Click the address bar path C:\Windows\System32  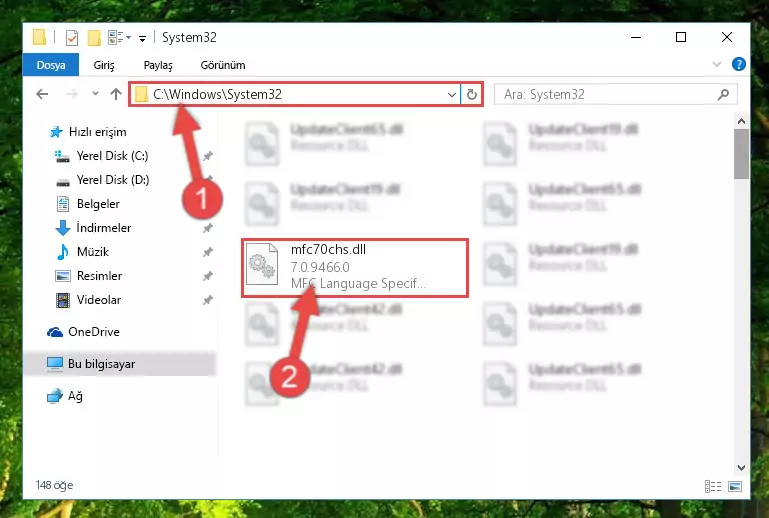coord(217,94)
